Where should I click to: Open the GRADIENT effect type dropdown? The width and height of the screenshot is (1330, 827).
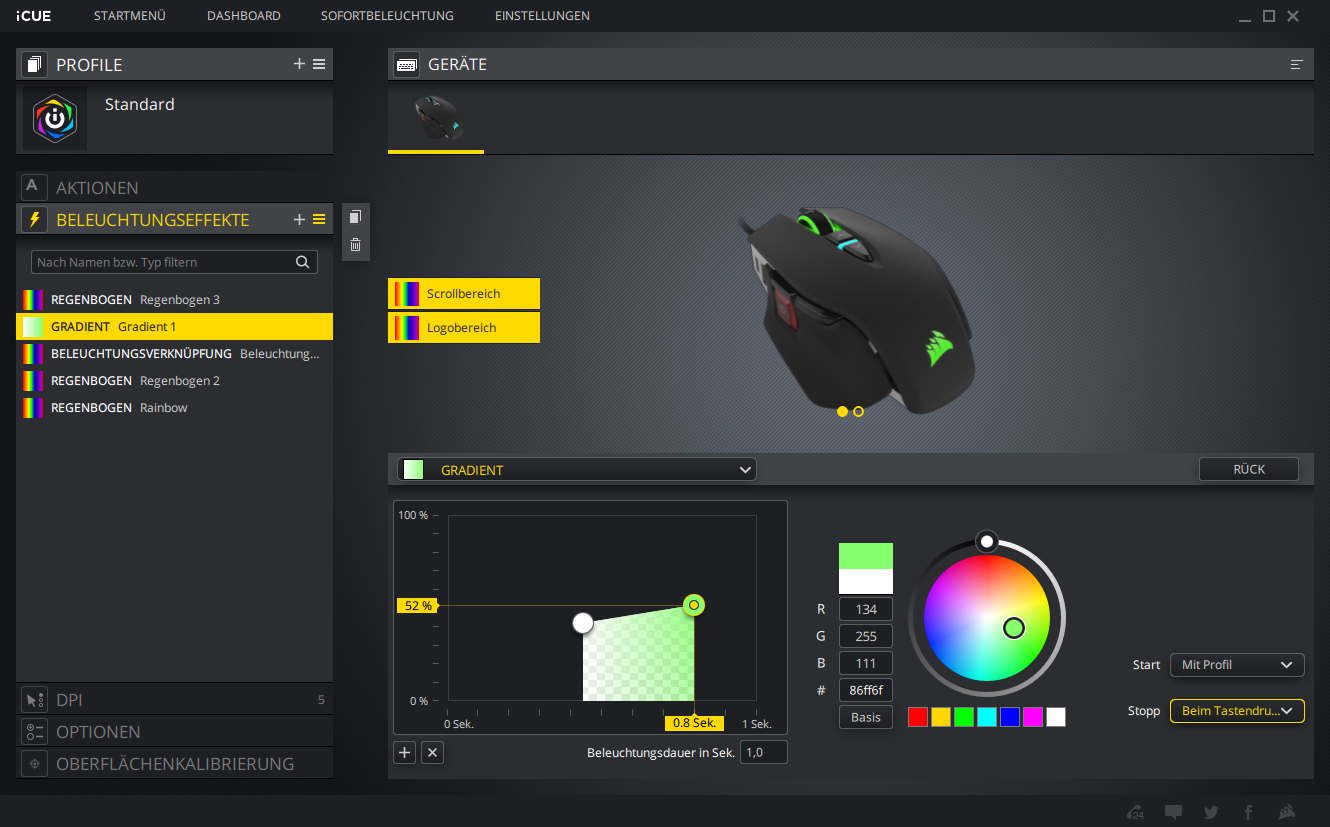point(577,470)
